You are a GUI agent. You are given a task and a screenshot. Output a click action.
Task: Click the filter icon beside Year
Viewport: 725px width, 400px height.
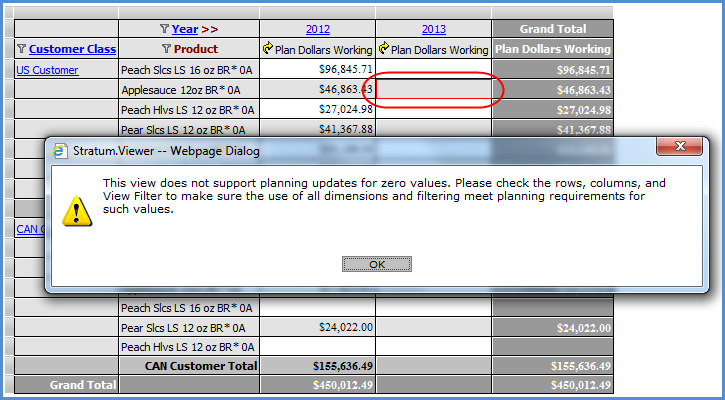165,30
